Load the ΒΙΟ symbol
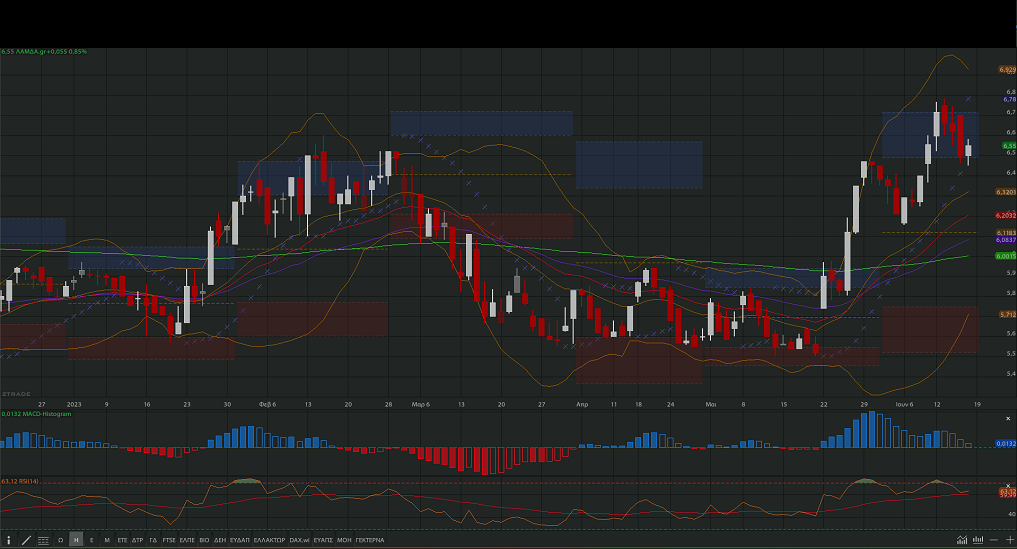This screenshot has width=1017, height=549. click(204, 540)
